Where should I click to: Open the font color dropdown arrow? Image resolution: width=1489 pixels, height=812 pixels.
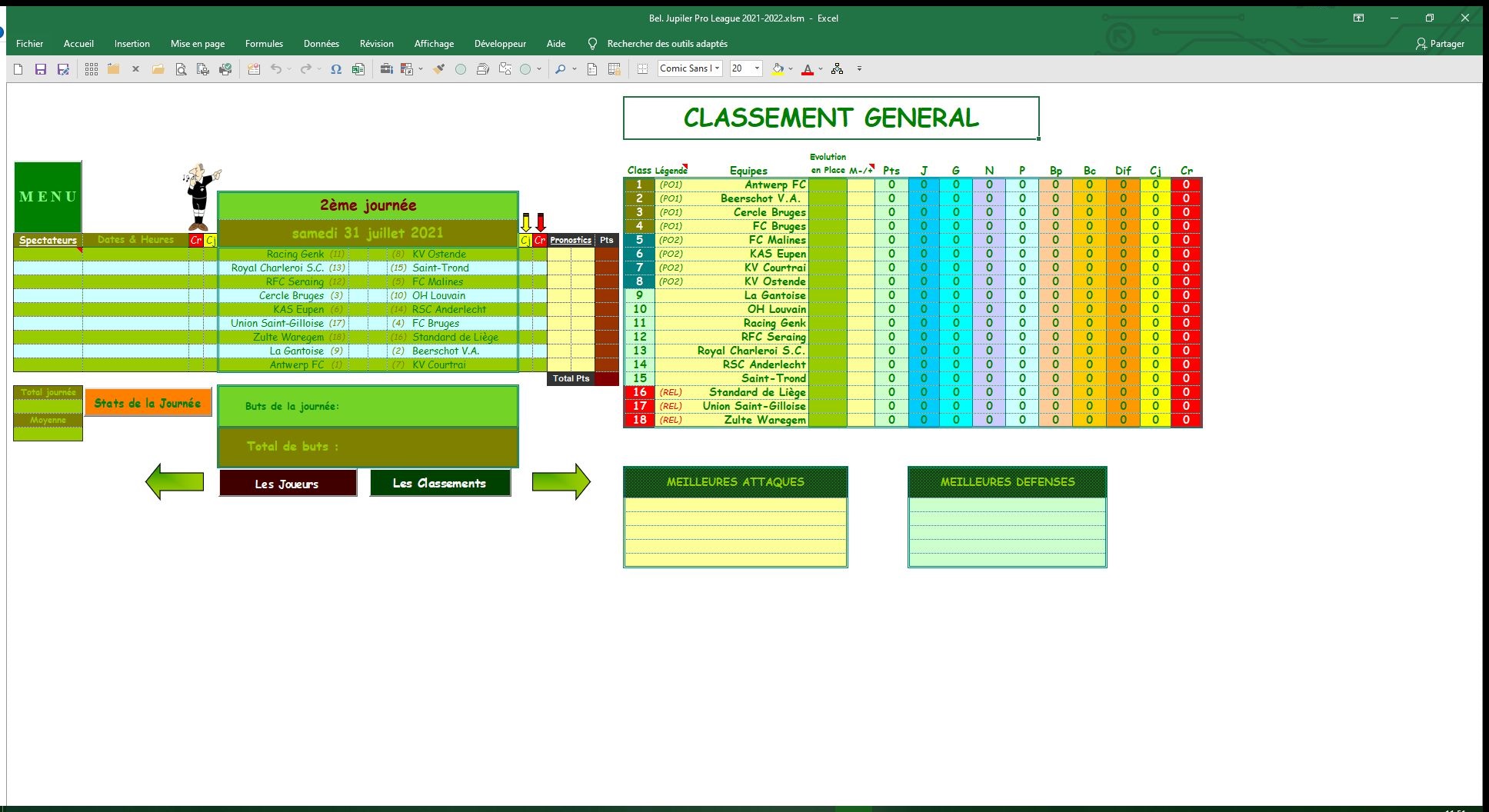click(821, 69)
